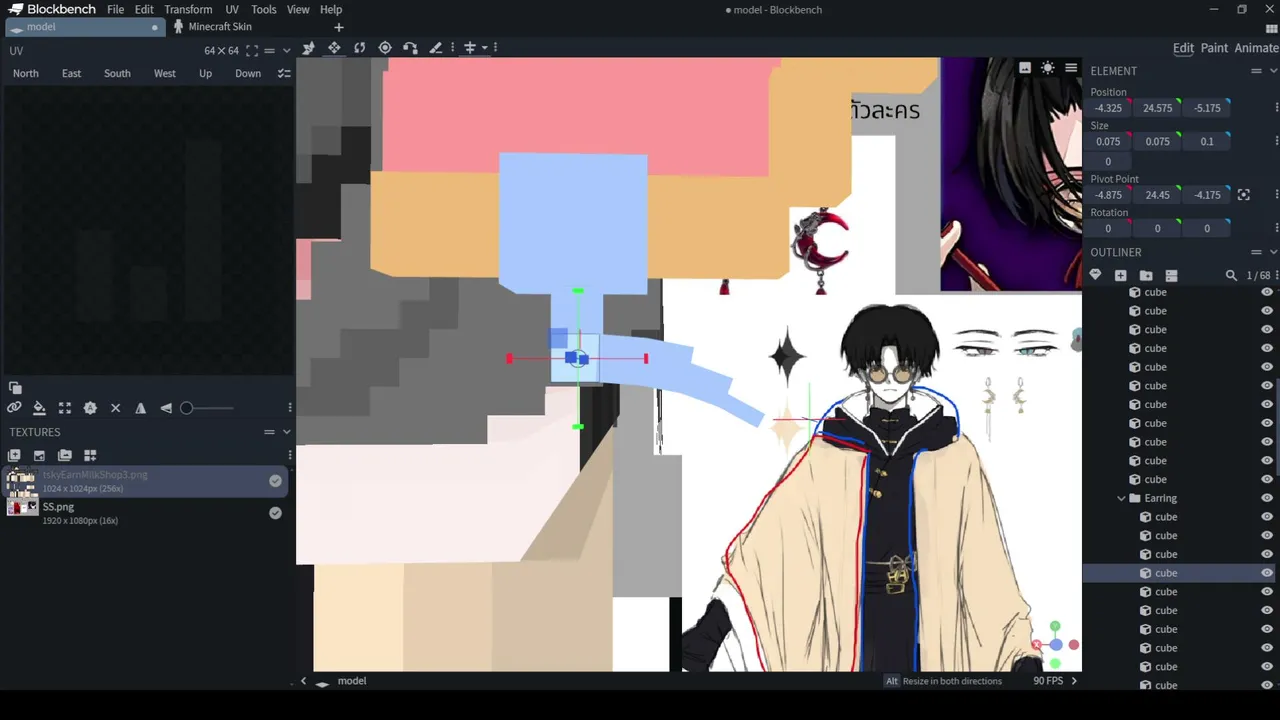Viewport: 1280px width, 720px height.
Task: Click the texture folder images icon
Action: pos(65,456)
